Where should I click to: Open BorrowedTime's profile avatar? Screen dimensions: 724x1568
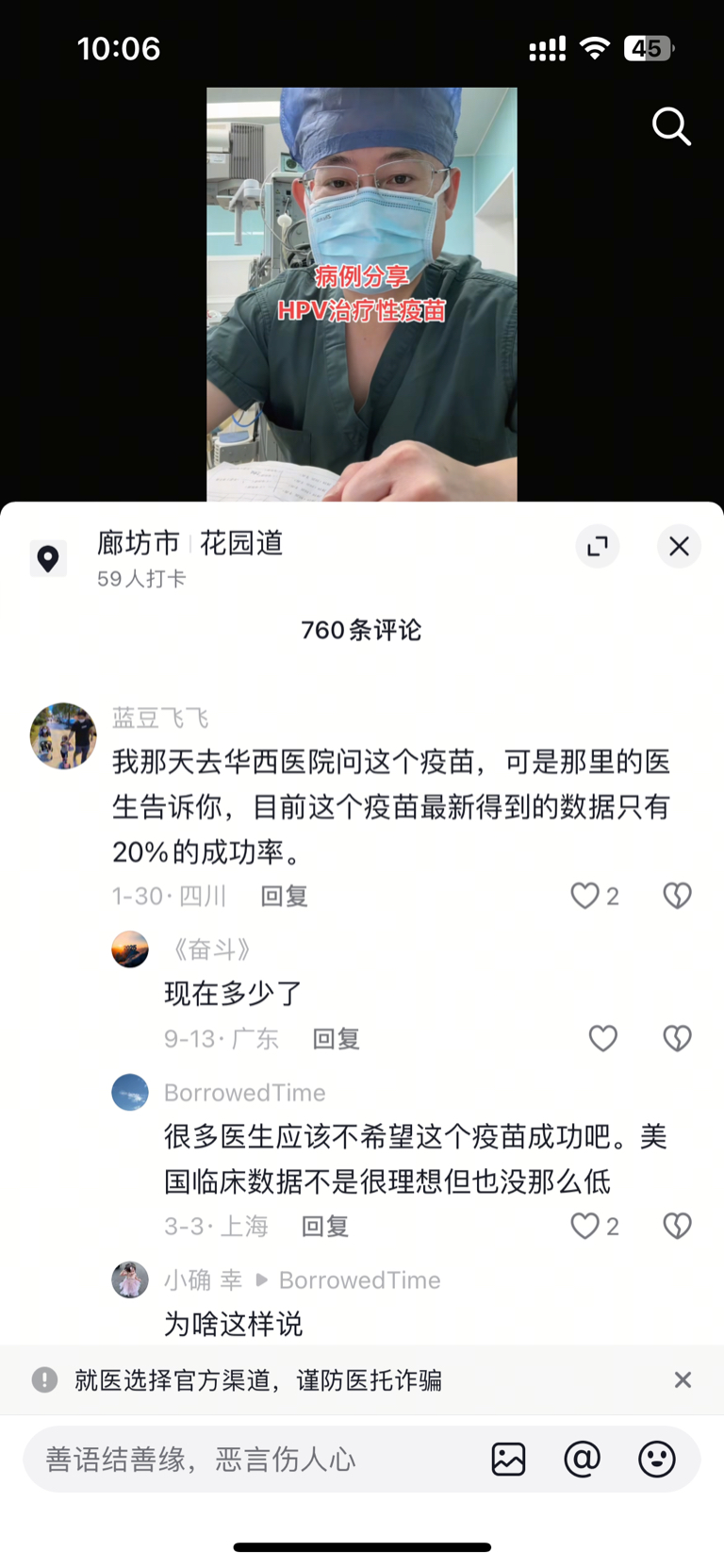130,1092
